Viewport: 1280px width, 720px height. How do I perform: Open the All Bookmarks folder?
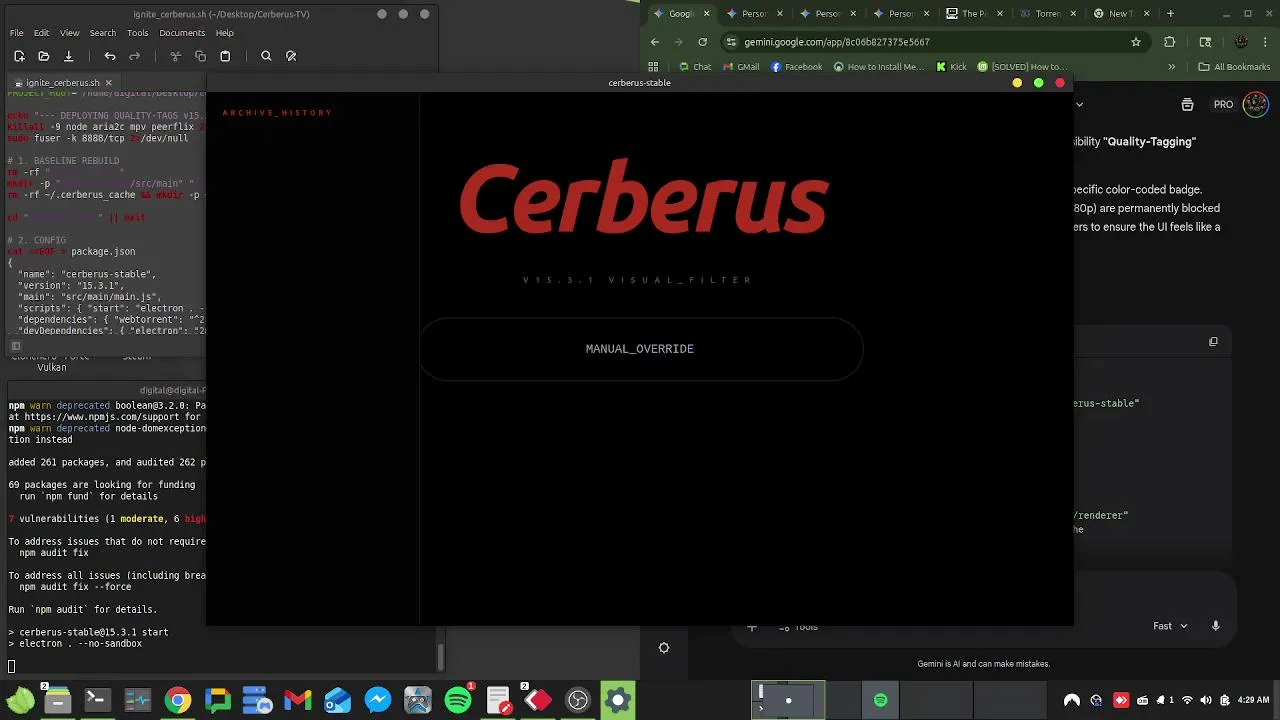click(x=1234, y=67)
